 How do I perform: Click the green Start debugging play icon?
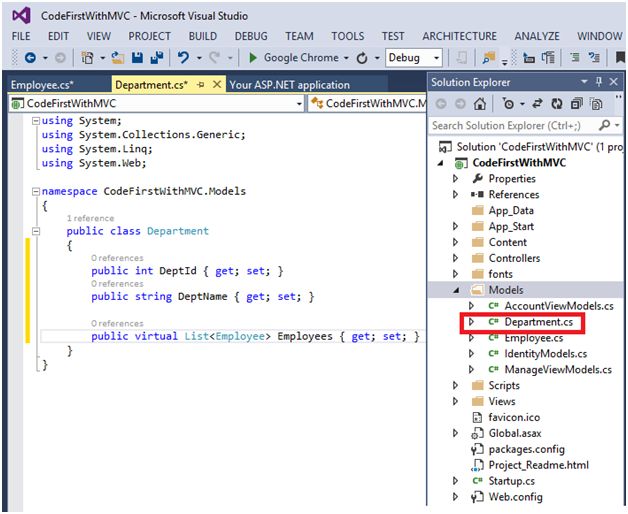(x=253, y=58)
